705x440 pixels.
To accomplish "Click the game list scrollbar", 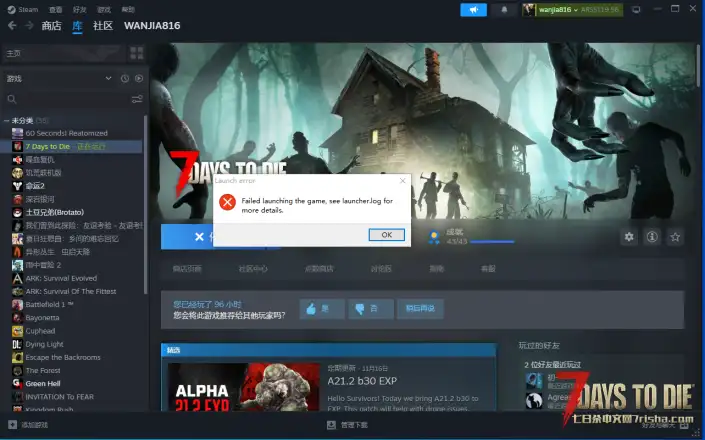I will tap(145, 204).
